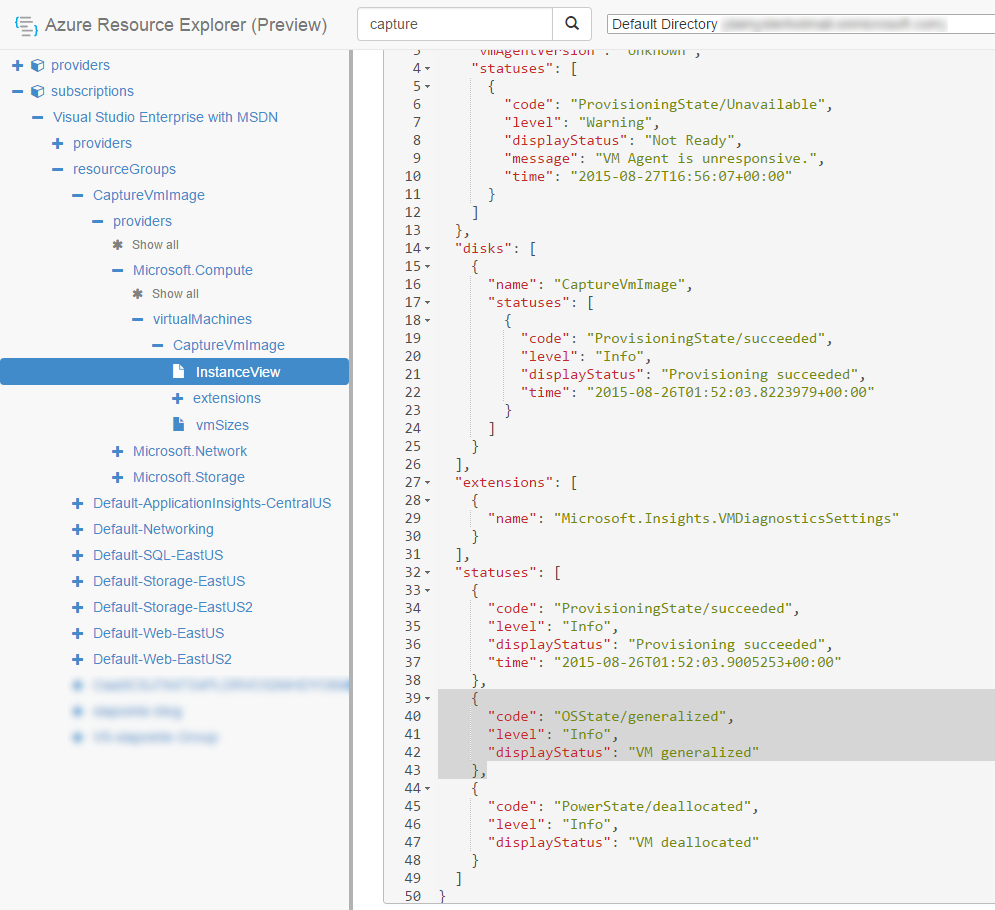
Task: Open the virtualMachines link
Action: pos(202,319)
